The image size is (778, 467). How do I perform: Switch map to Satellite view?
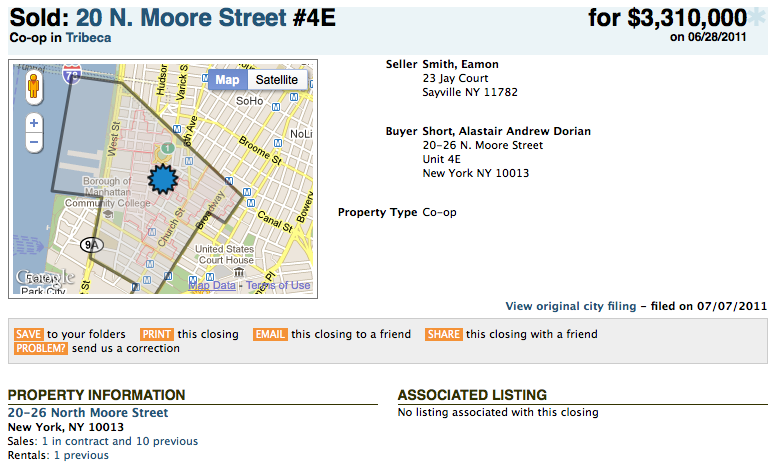(x=276, y=80)
